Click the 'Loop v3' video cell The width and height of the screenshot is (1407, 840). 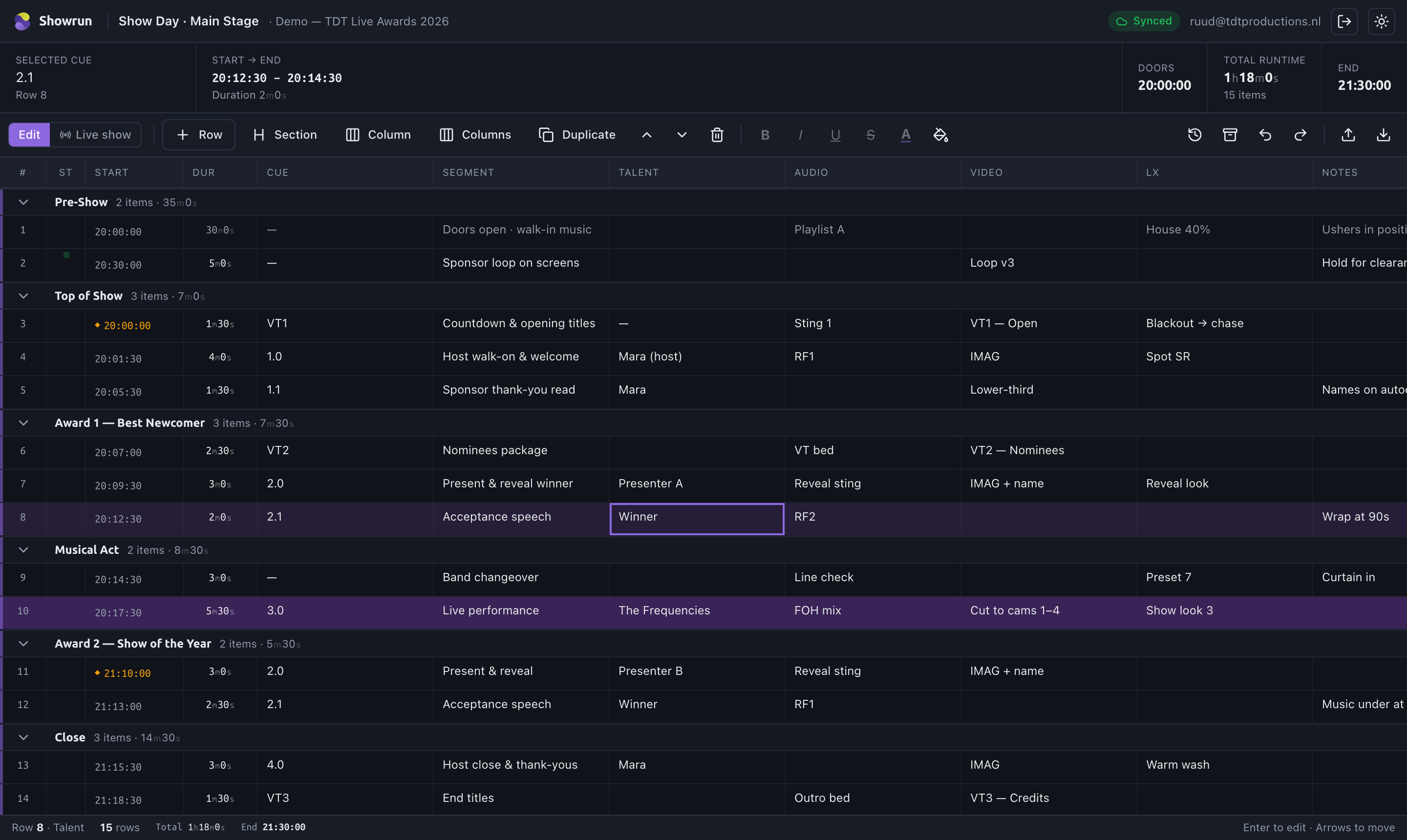[1048, 265]
